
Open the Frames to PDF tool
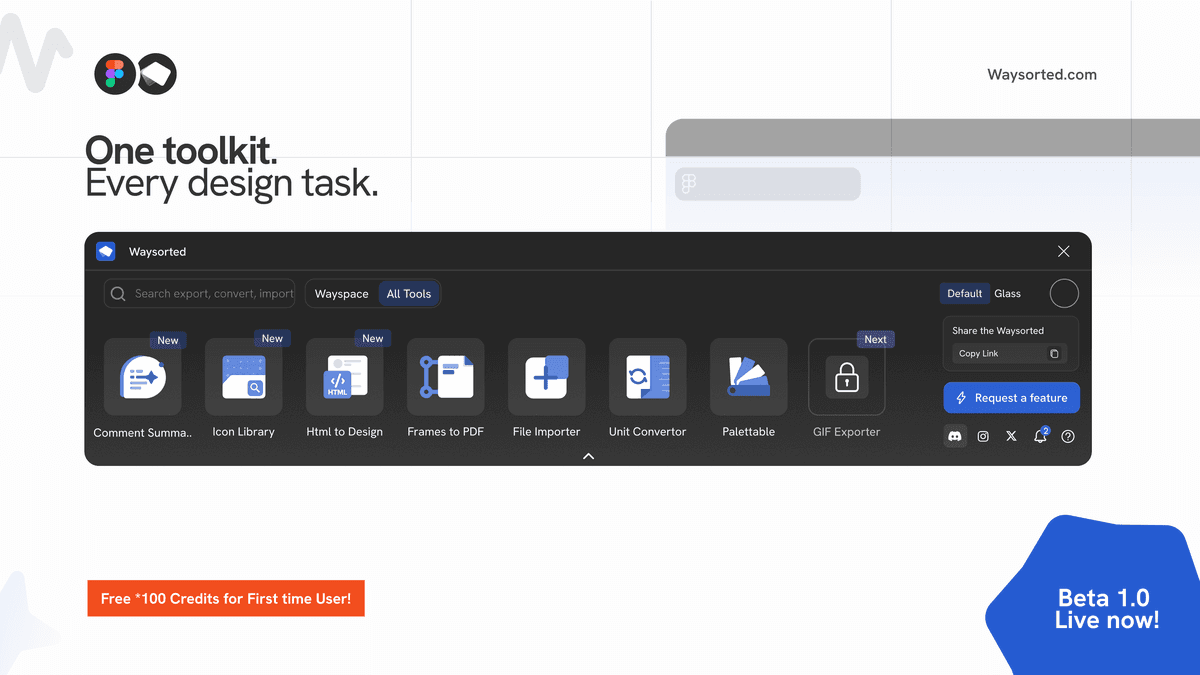(445, 377)
